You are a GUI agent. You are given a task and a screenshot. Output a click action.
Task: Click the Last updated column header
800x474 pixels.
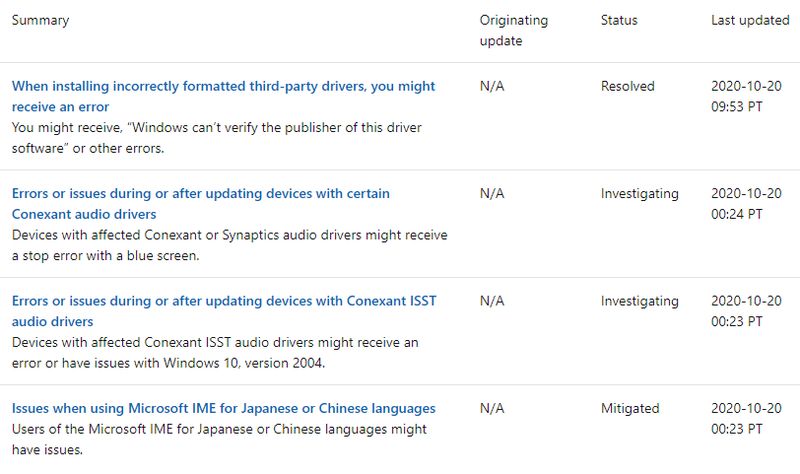click(x=750, y=20)
